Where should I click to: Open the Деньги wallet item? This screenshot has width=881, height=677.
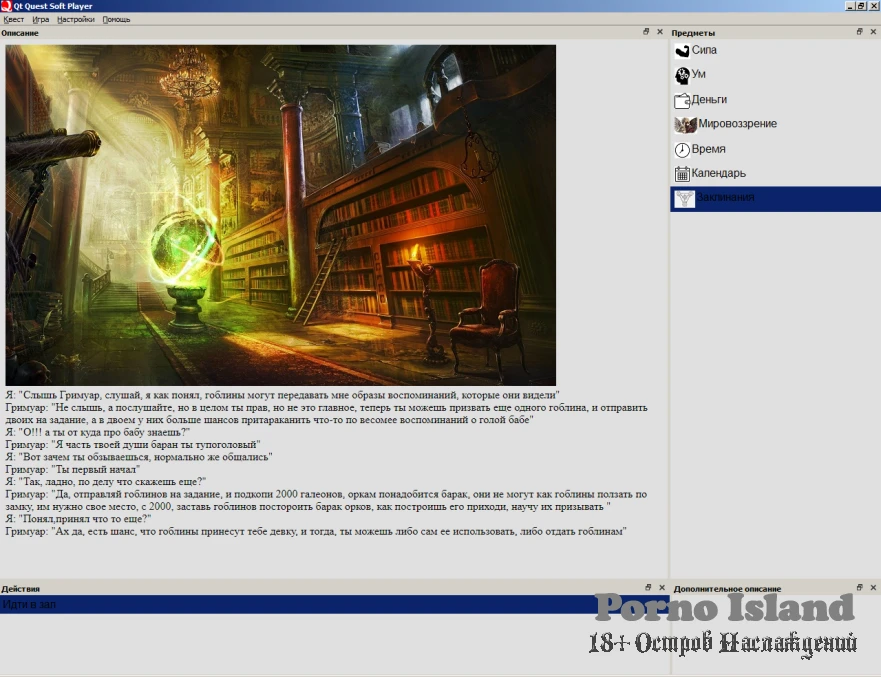point(683,100)
